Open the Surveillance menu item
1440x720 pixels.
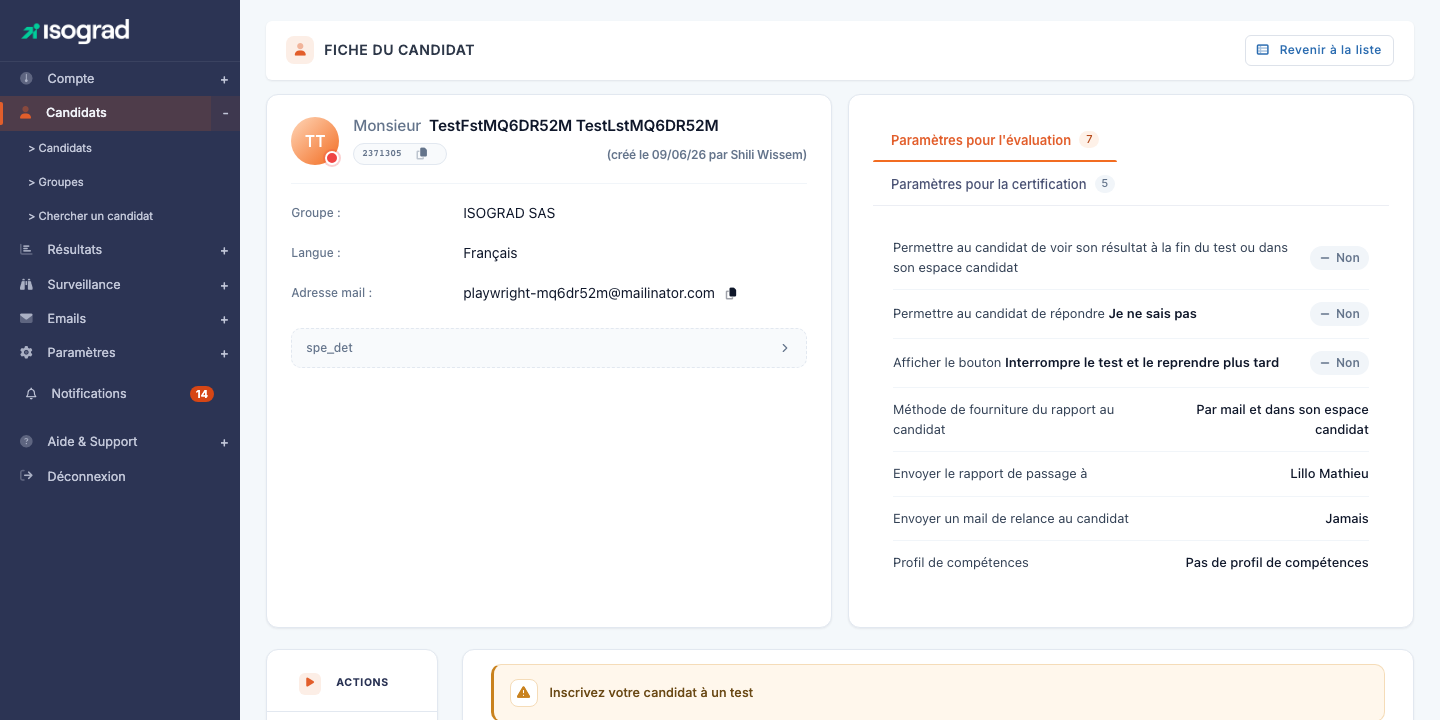(120, 284)
